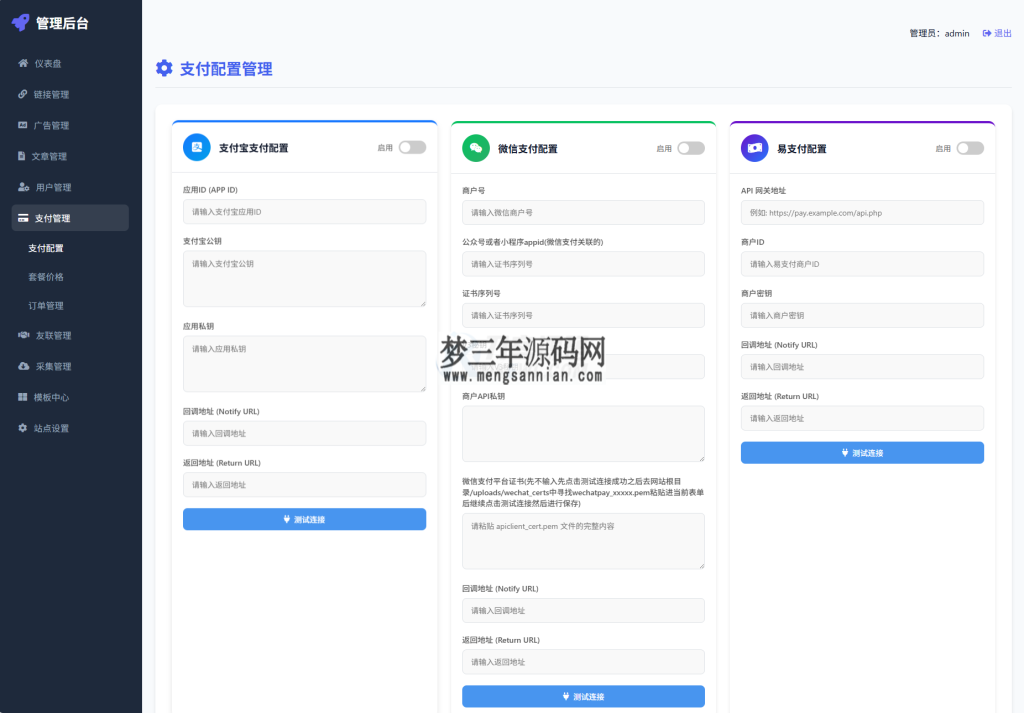This screenshot has width=1024, height=713.
Task: Enable the 易支付配置 switch
Action: pyautogui.click(x=969, y=146)
